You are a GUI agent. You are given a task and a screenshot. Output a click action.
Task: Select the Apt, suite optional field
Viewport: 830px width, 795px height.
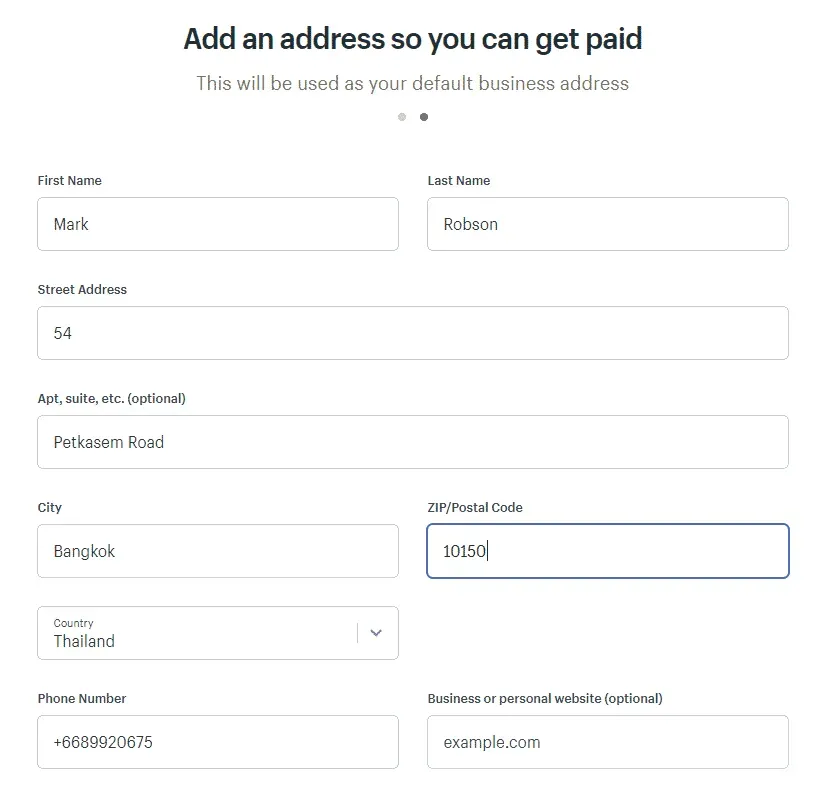[412, 441]
